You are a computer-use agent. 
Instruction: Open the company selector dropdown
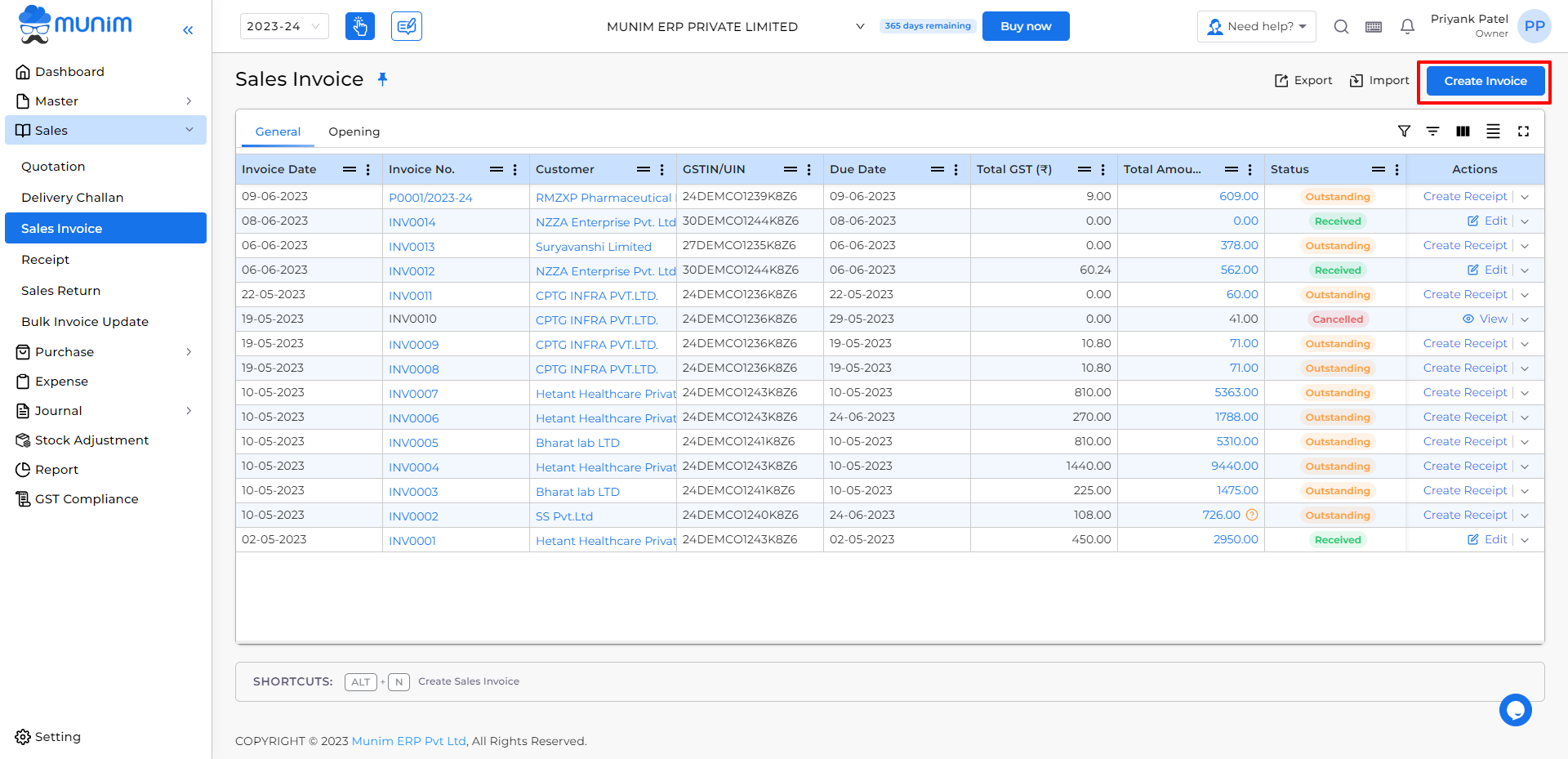click(x=735, y=26)
